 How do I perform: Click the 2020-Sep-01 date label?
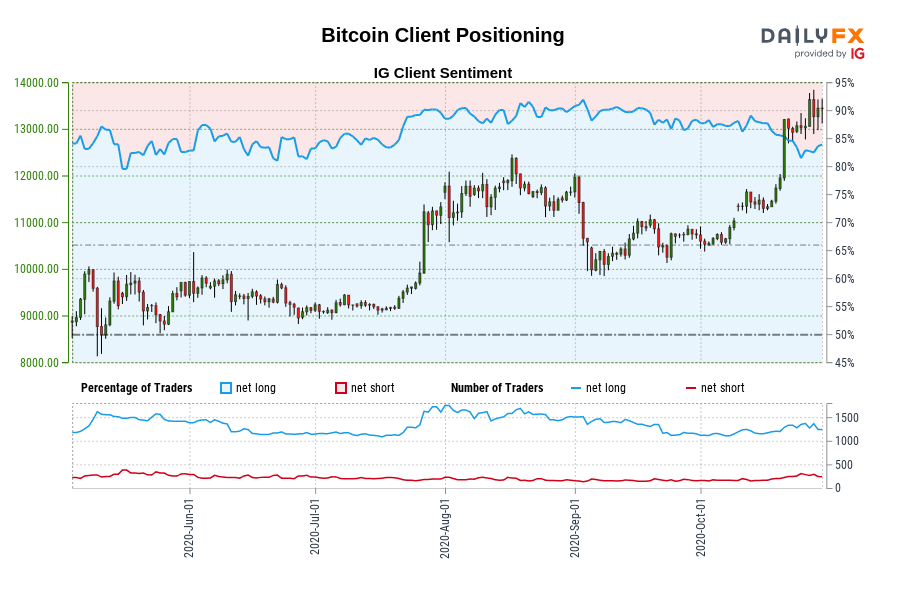[575, 528]
